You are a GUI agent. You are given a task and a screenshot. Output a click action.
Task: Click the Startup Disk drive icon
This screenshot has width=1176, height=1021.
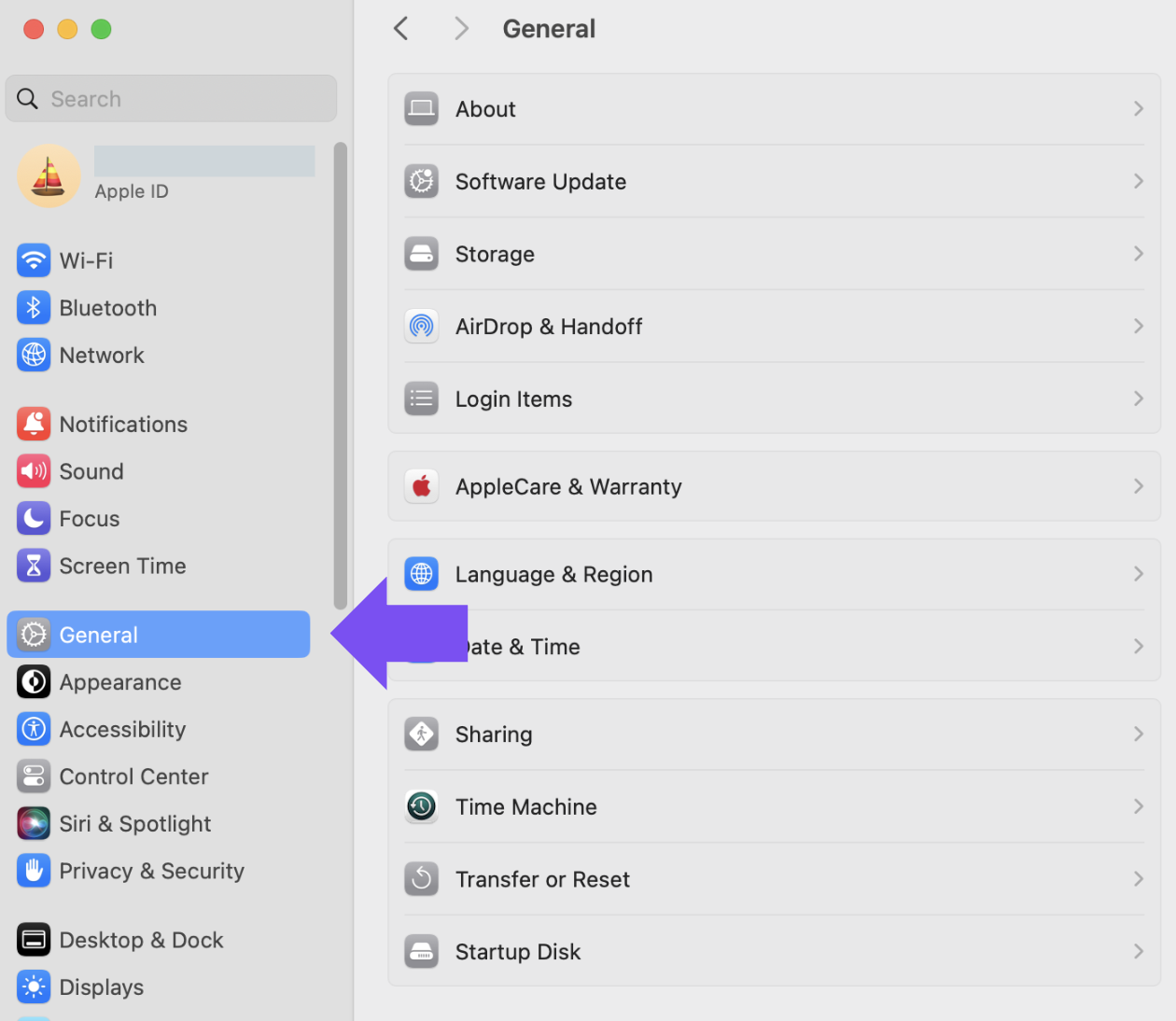(x=422, y=952)
